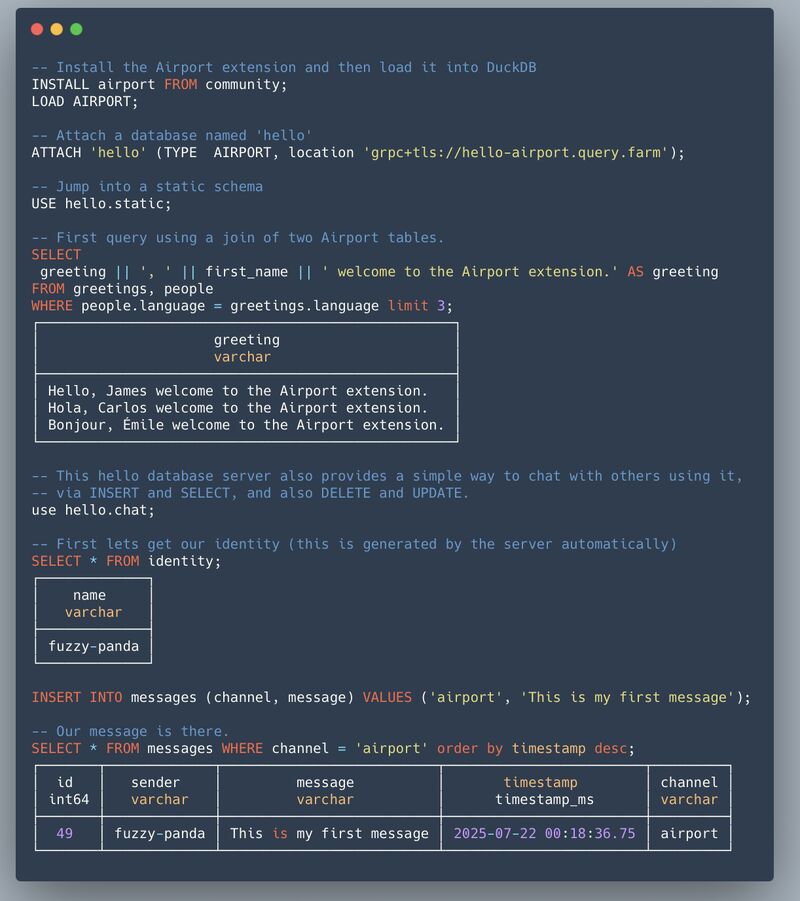Click the SELECT * FROM identity query

[x=126, y=561]
